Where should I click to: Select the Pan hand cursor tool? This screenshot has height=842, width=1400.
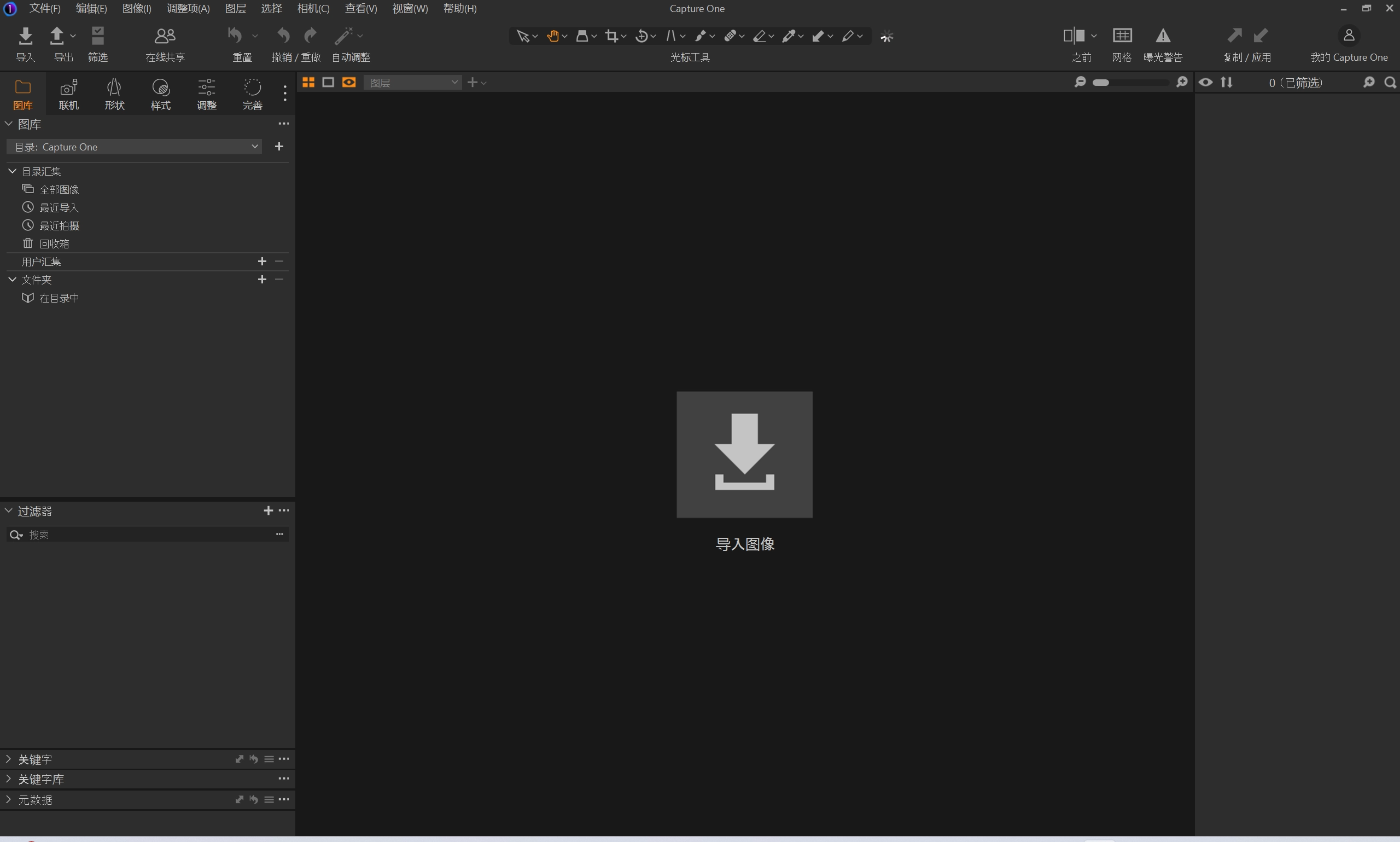pos(552,36)
